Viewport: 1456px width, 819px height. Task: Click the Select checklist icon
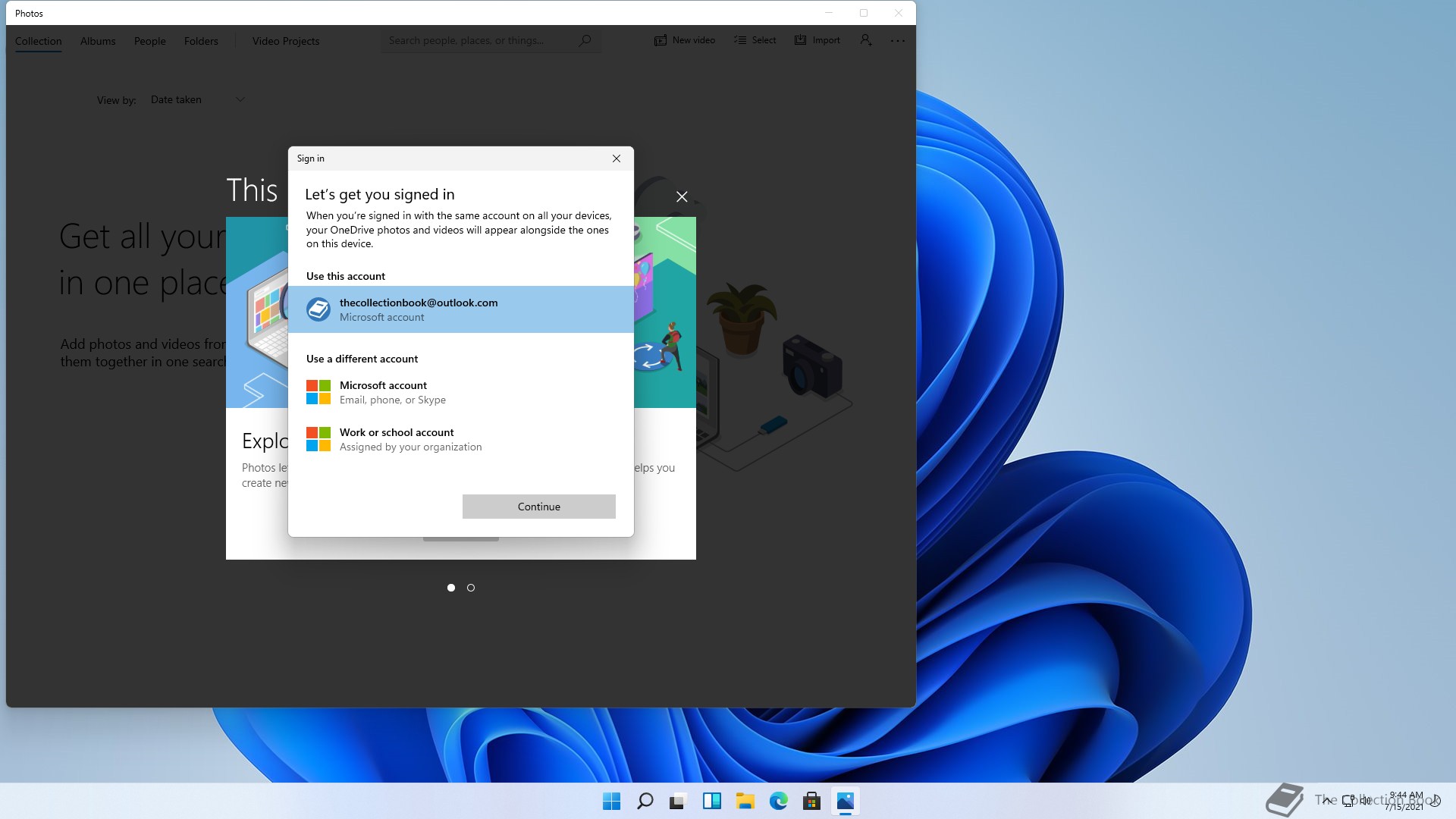point(740,40)
